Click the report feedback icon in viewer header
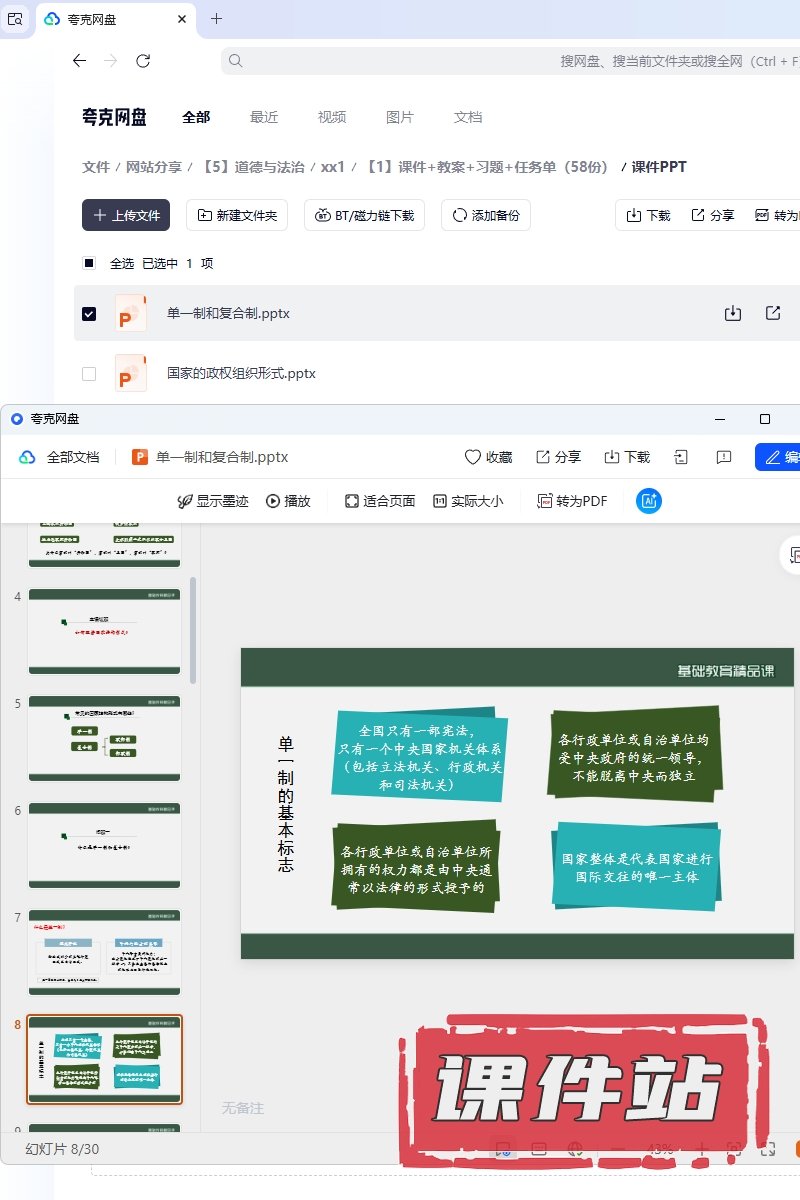Image resolution: width=800 pixels, height=1200 pixels. [x=724, y=457]
